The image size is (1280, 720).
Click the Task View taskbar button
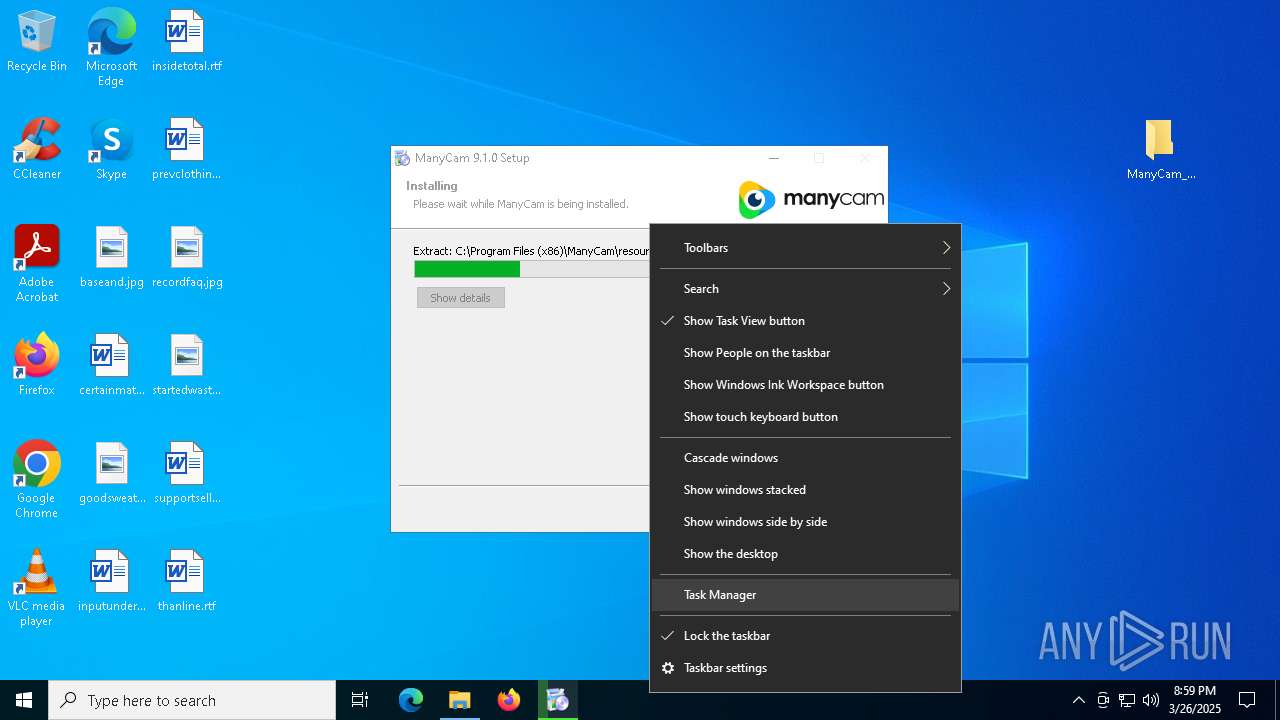coord(360,700)
